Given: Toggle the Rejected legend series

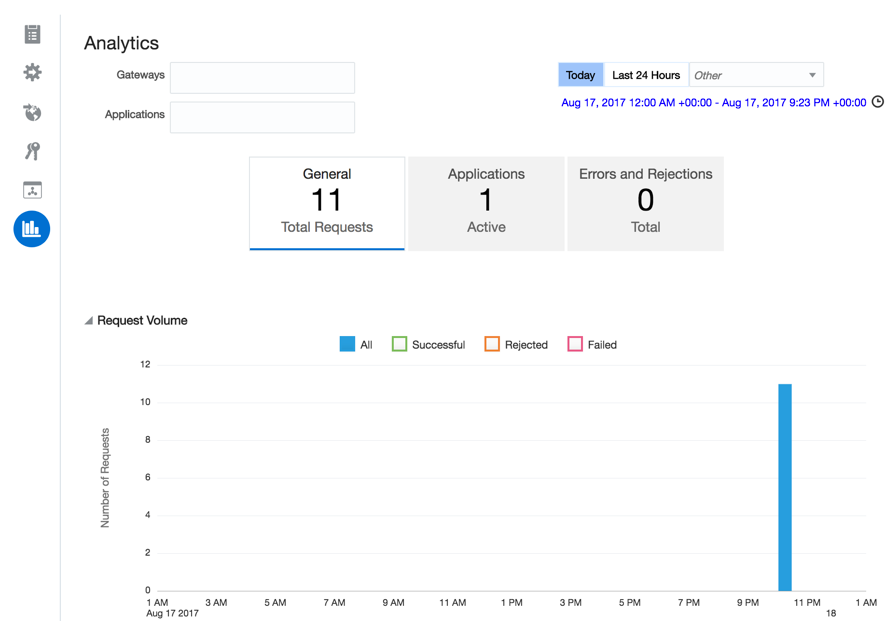Looking at the screenshot, I should coord(516,344).
